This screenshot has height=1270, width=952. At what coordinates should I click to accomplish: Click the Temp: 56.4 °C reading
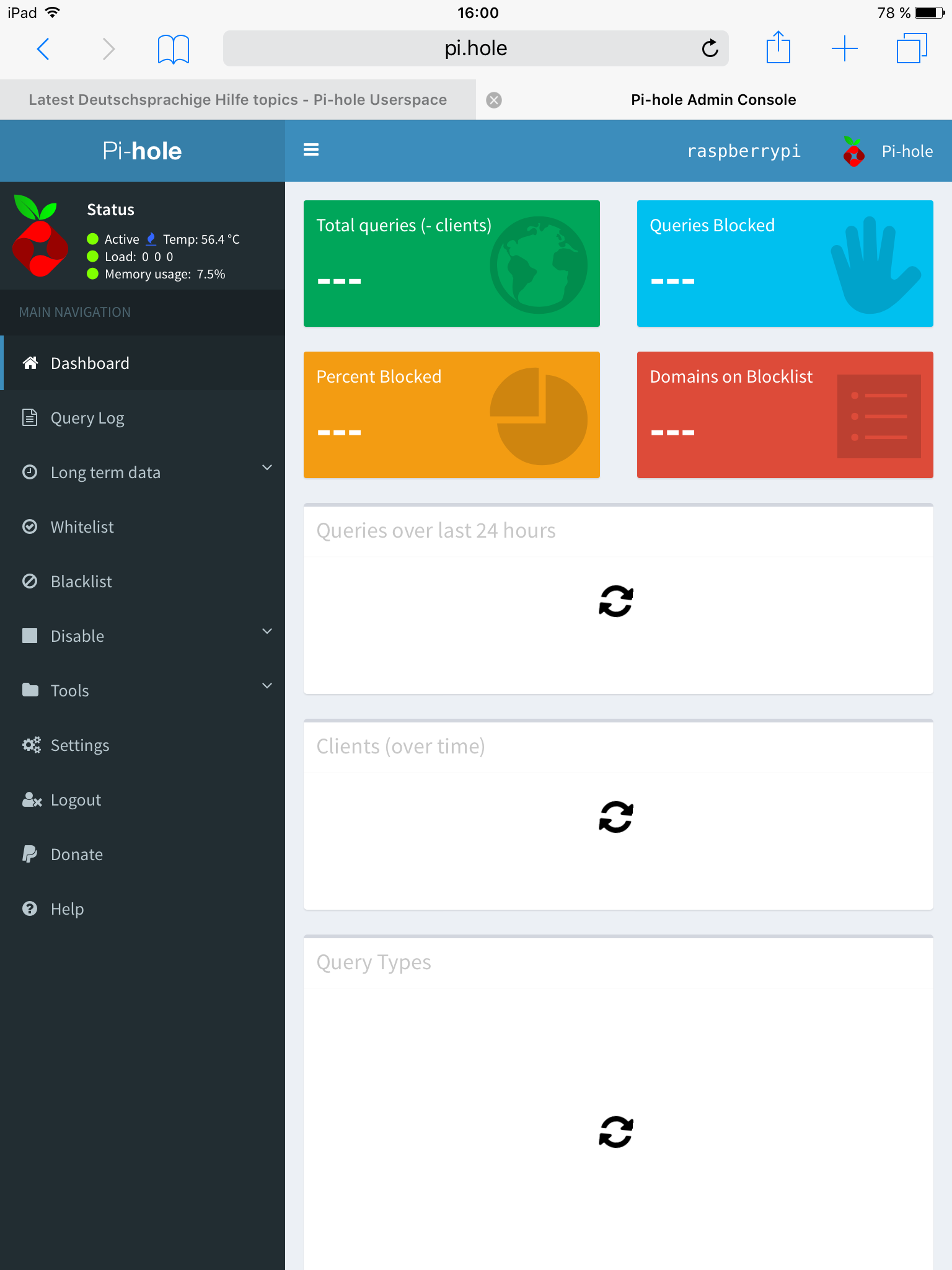[201, 239]
